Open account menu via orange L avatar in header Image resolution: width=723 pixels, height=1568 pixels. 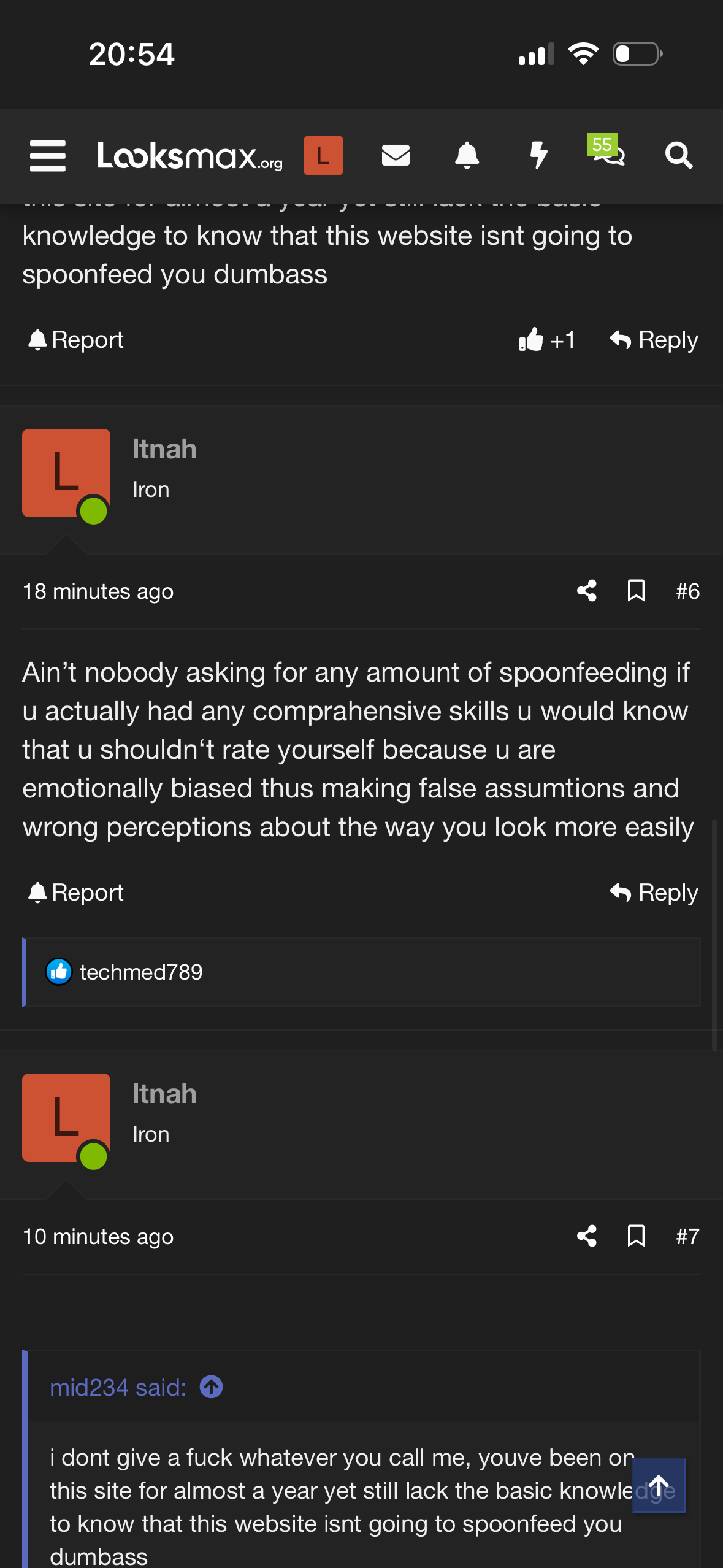click(x=323, y=156)
